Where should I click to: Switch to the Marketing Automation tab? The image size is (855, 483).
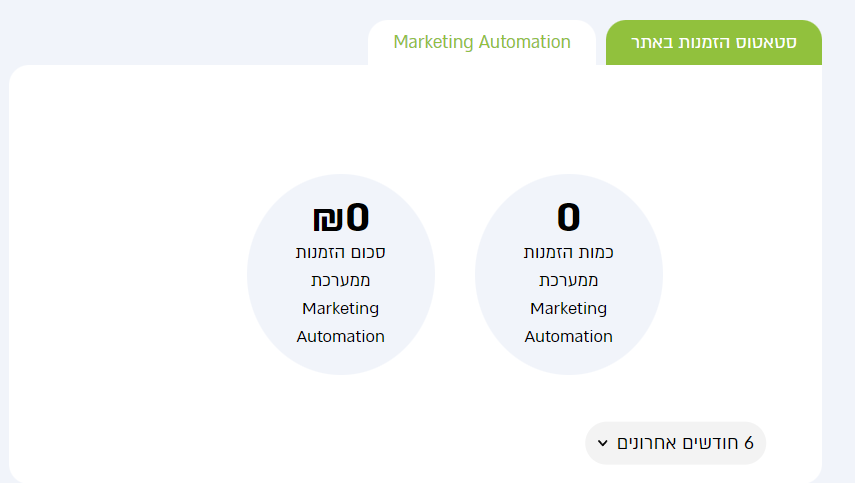tap(482, 43)
